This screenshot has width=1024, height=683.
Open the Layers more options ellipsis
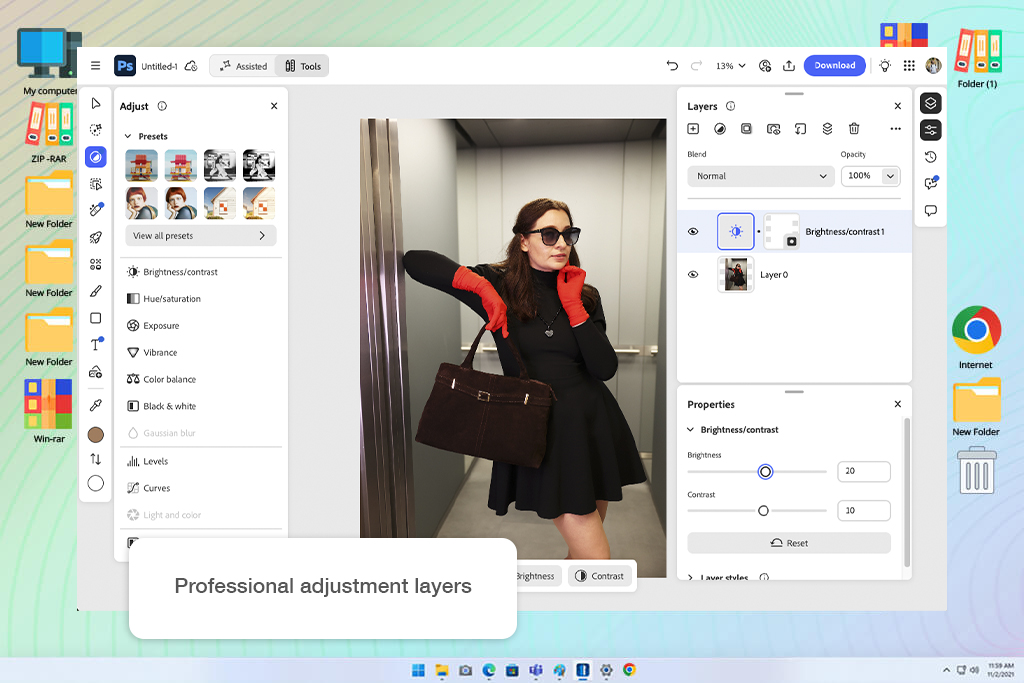pos(895,129)
